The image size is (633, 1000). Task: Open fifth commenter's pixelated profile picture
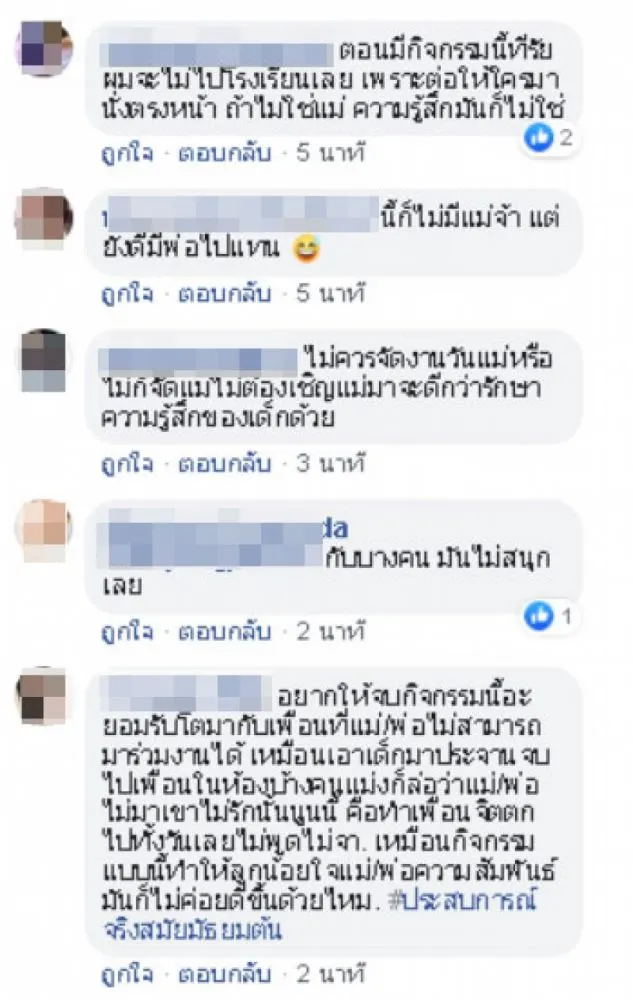43,696
